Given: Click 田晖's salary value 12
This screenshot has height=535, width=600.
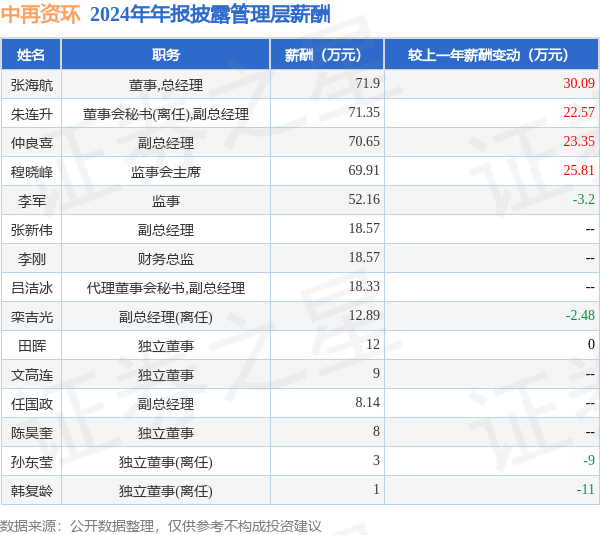Looking at the screenshot, I should point(373,344).
